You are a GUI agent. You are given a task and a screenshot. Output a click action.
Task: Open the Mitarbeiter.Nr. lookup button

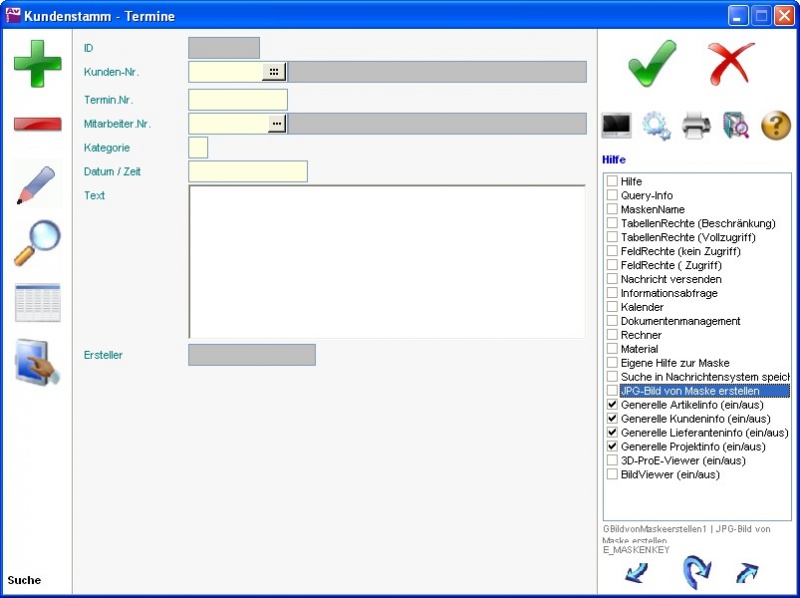point(276,123)
